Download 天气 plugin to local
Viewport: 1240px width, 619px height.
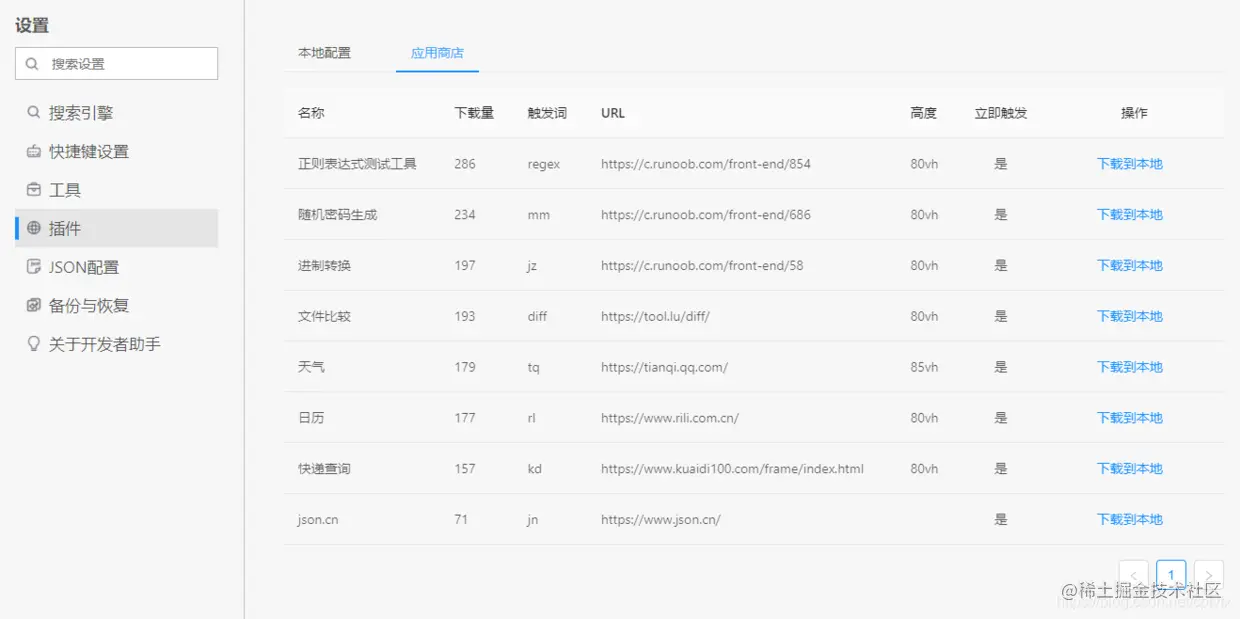pos(1130,367)
